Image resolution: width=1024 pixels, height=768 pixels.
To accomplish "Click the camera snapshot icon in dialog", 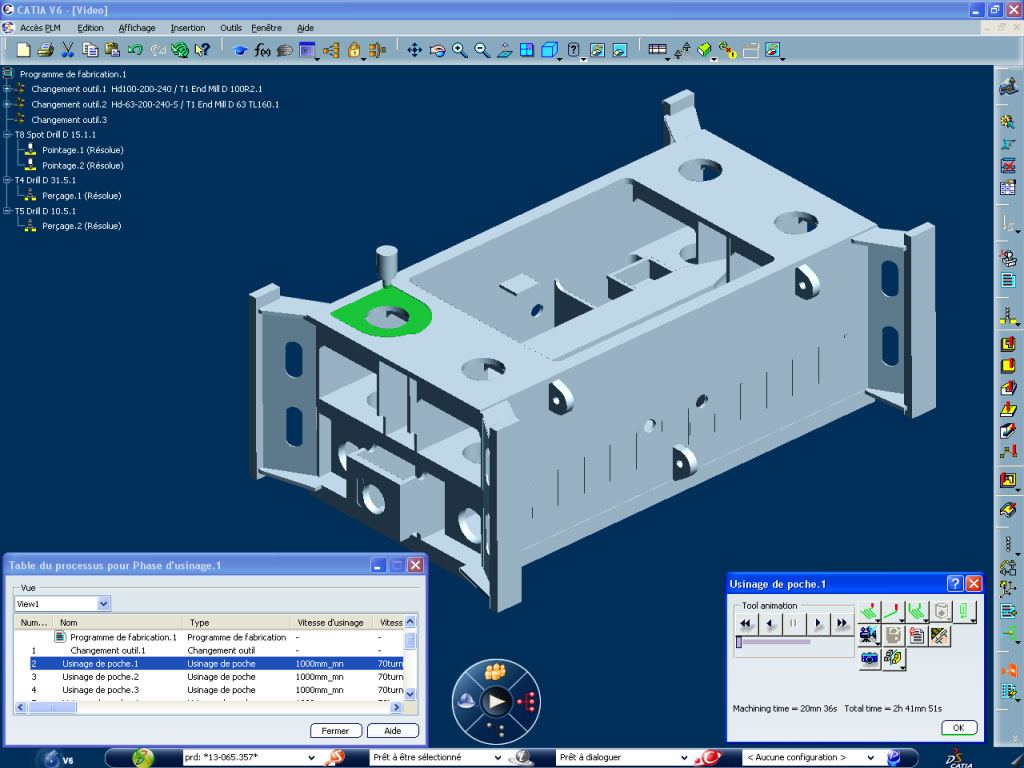I will click(869, 658).
